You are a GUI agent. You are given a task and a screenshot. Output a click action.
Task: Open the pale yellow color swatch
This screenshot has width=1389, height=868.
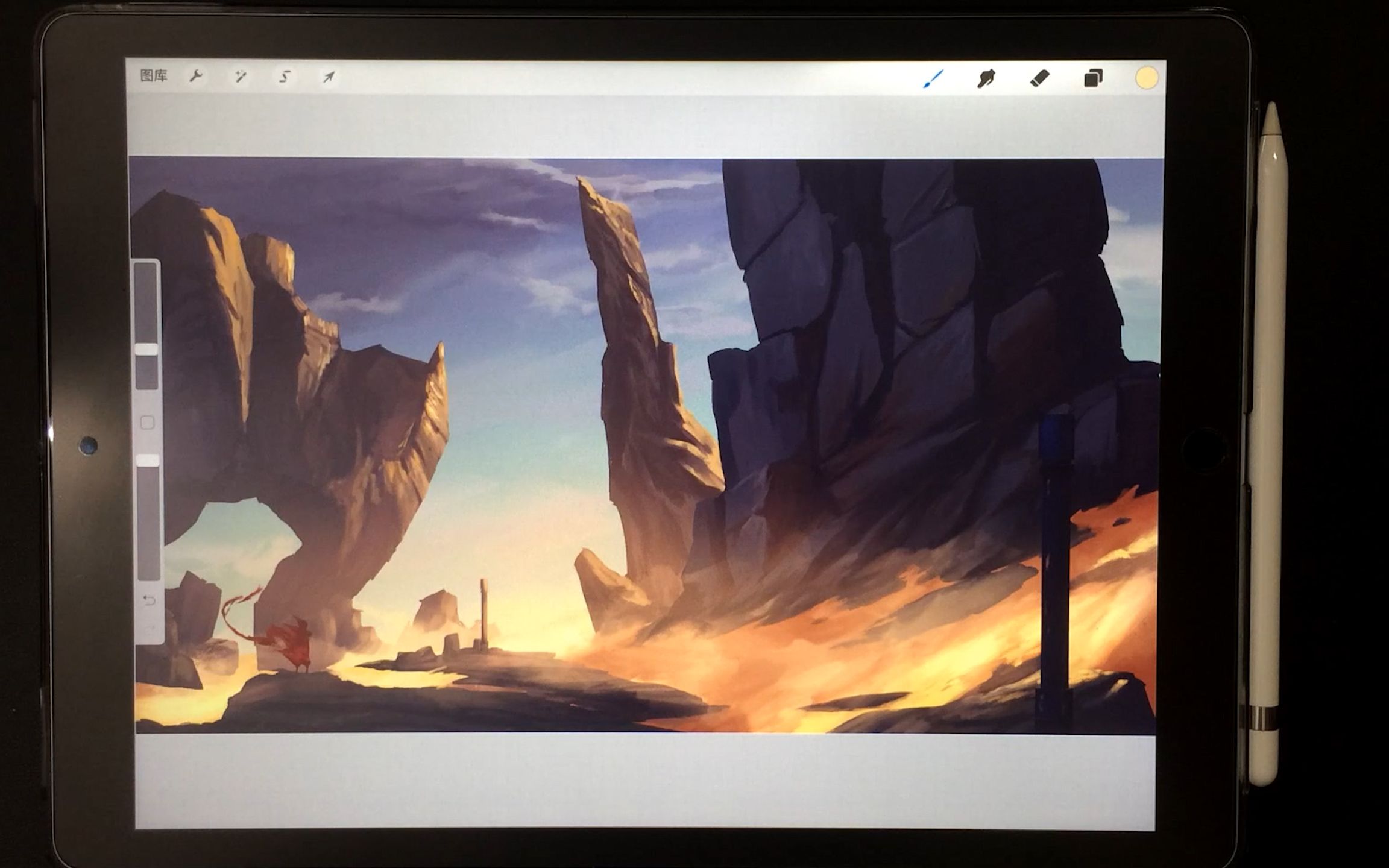click(1146, 78)
